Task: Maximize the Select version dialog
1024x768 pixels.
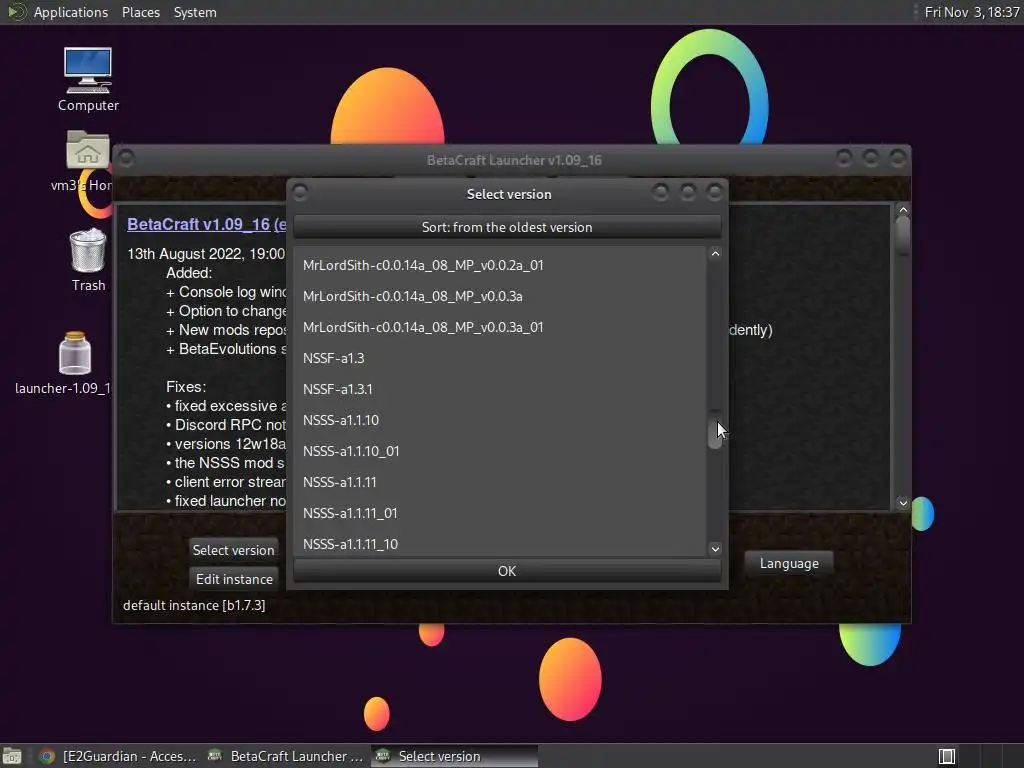Action: pyautogui.click(x=688, y=192)
